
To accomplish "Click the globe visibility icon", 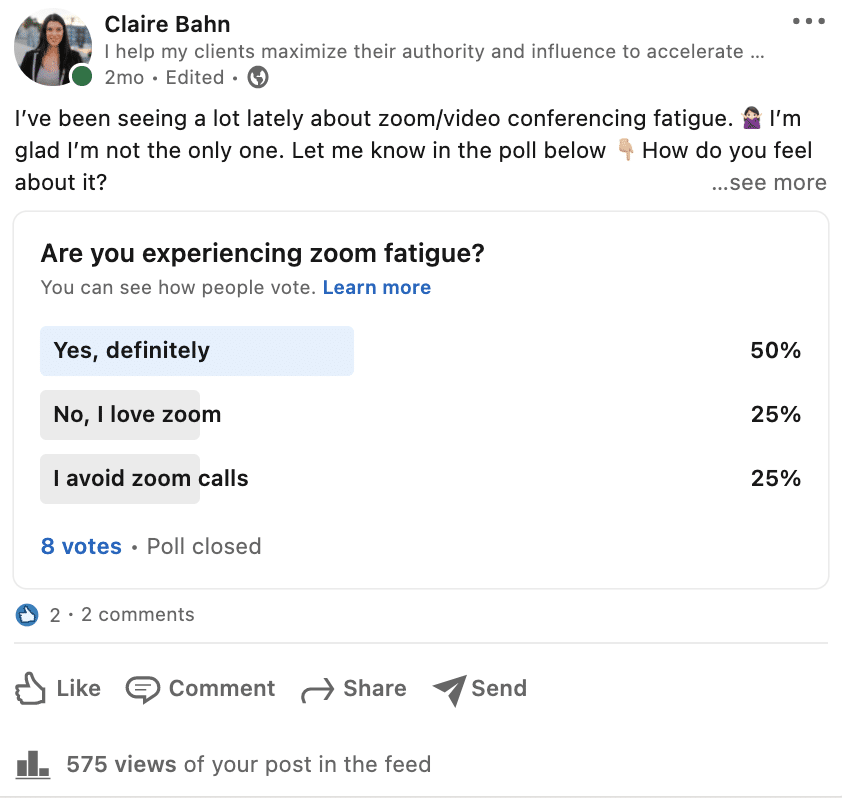I will [258, 77].
